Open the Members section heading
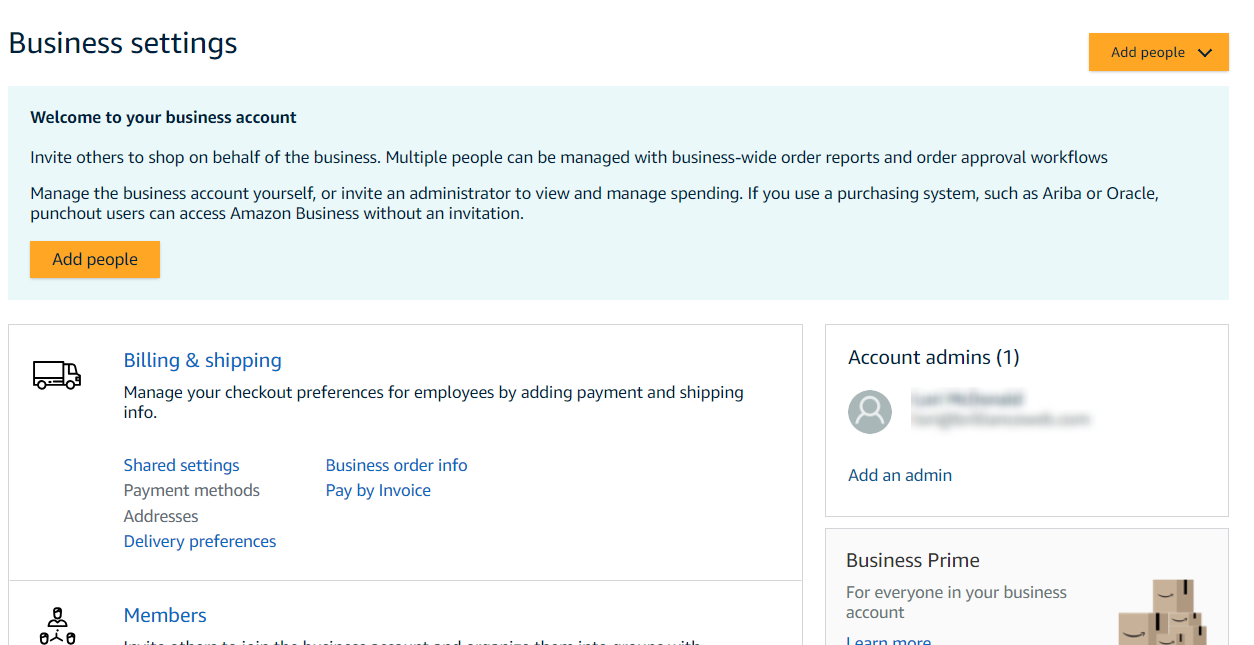Image resolution: width=1254 pixels, height=645 pixels. coord(165,615)
